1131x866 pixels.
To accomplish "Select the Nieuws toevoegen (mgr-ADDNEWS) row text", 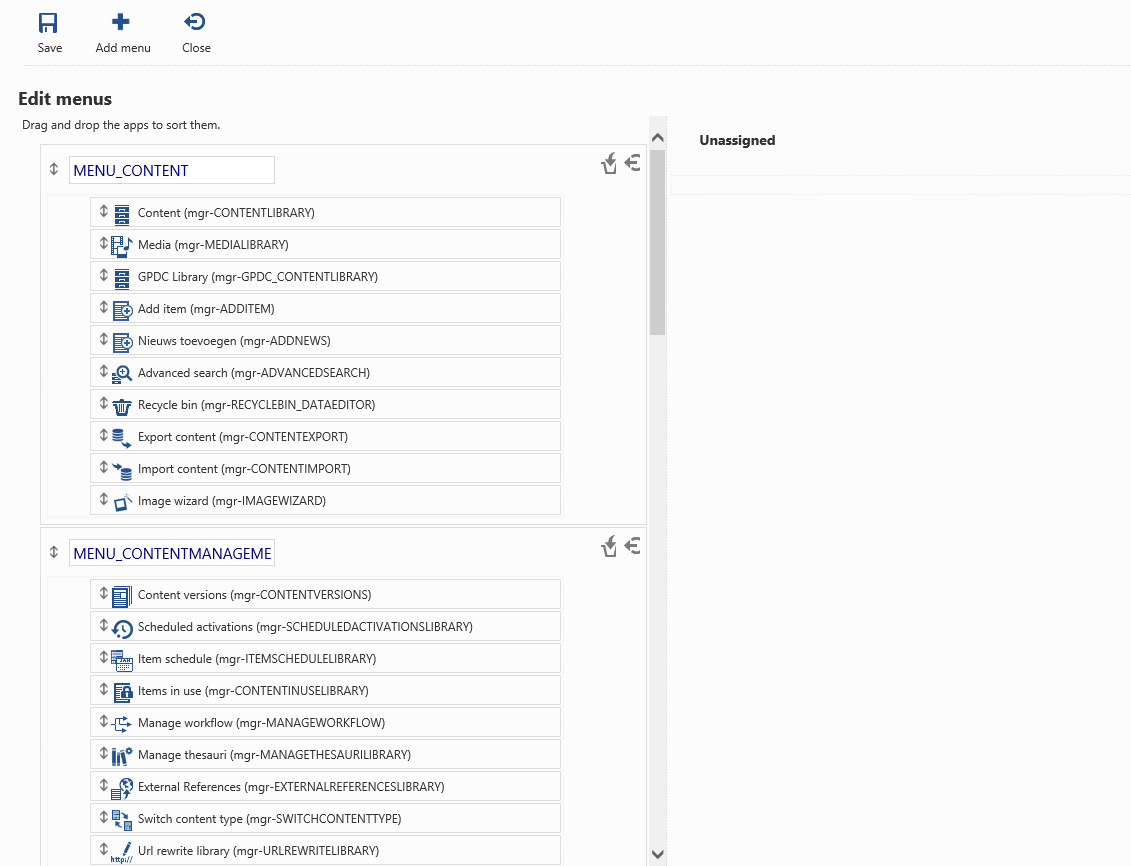I will pyautogui.click(x=234, y=340).
